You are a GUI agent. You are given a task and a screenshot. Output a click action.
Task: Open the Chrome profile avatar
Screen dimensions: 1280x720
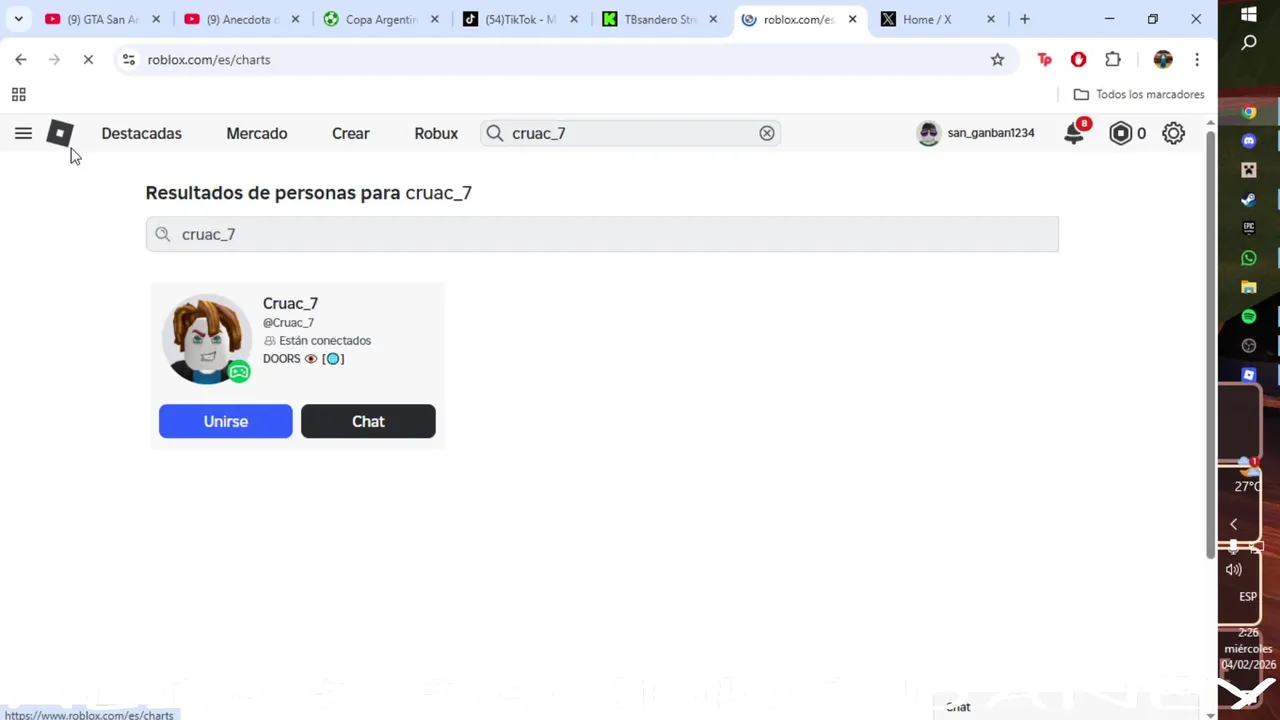tap(1163, 60)
